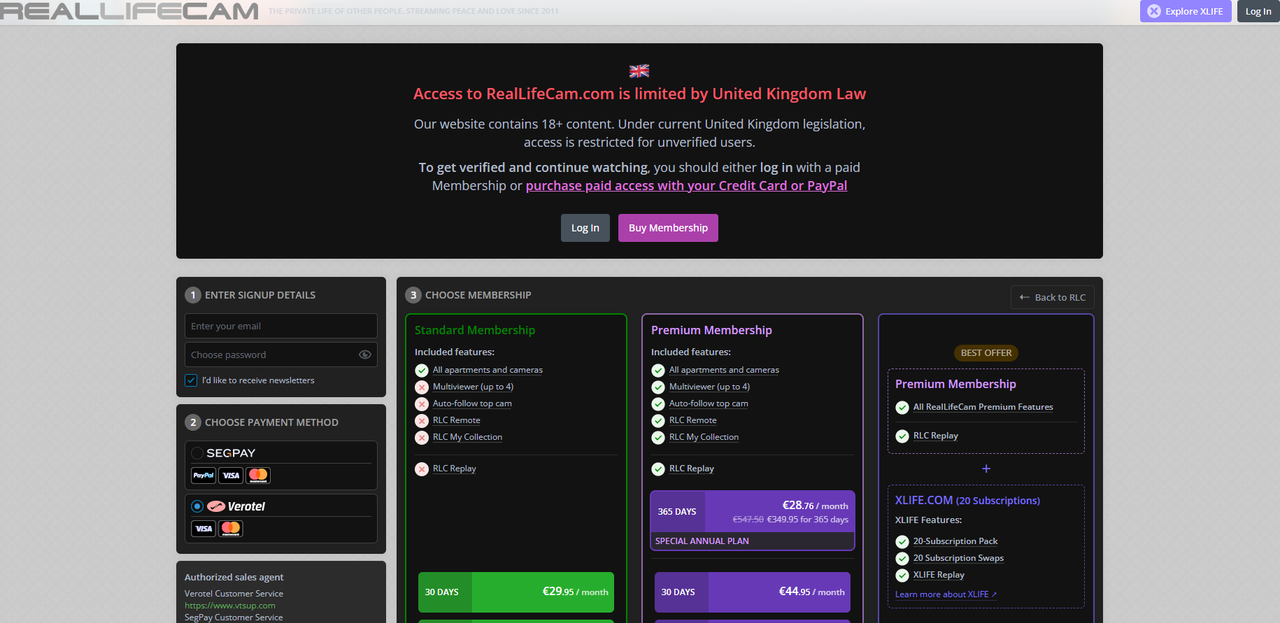Click green check next to Premium My Collection
The image size is (1280, 623).
658,437
